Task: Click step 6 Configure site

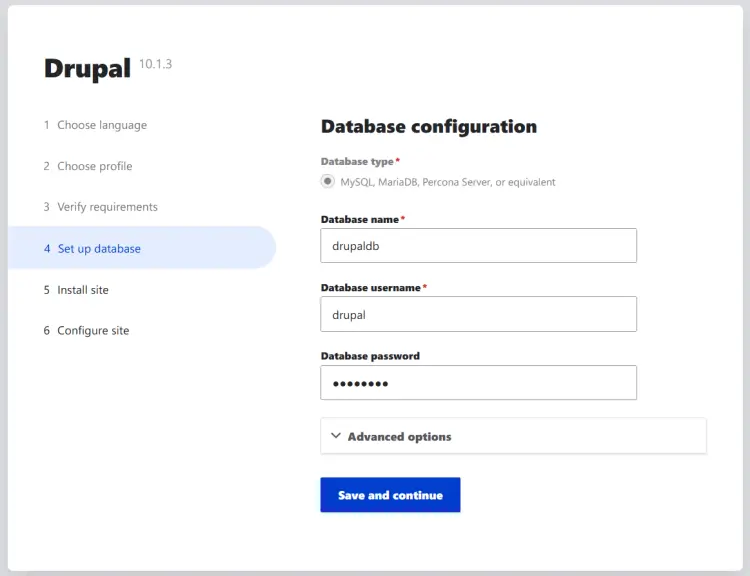Action: tap(92, 331)
